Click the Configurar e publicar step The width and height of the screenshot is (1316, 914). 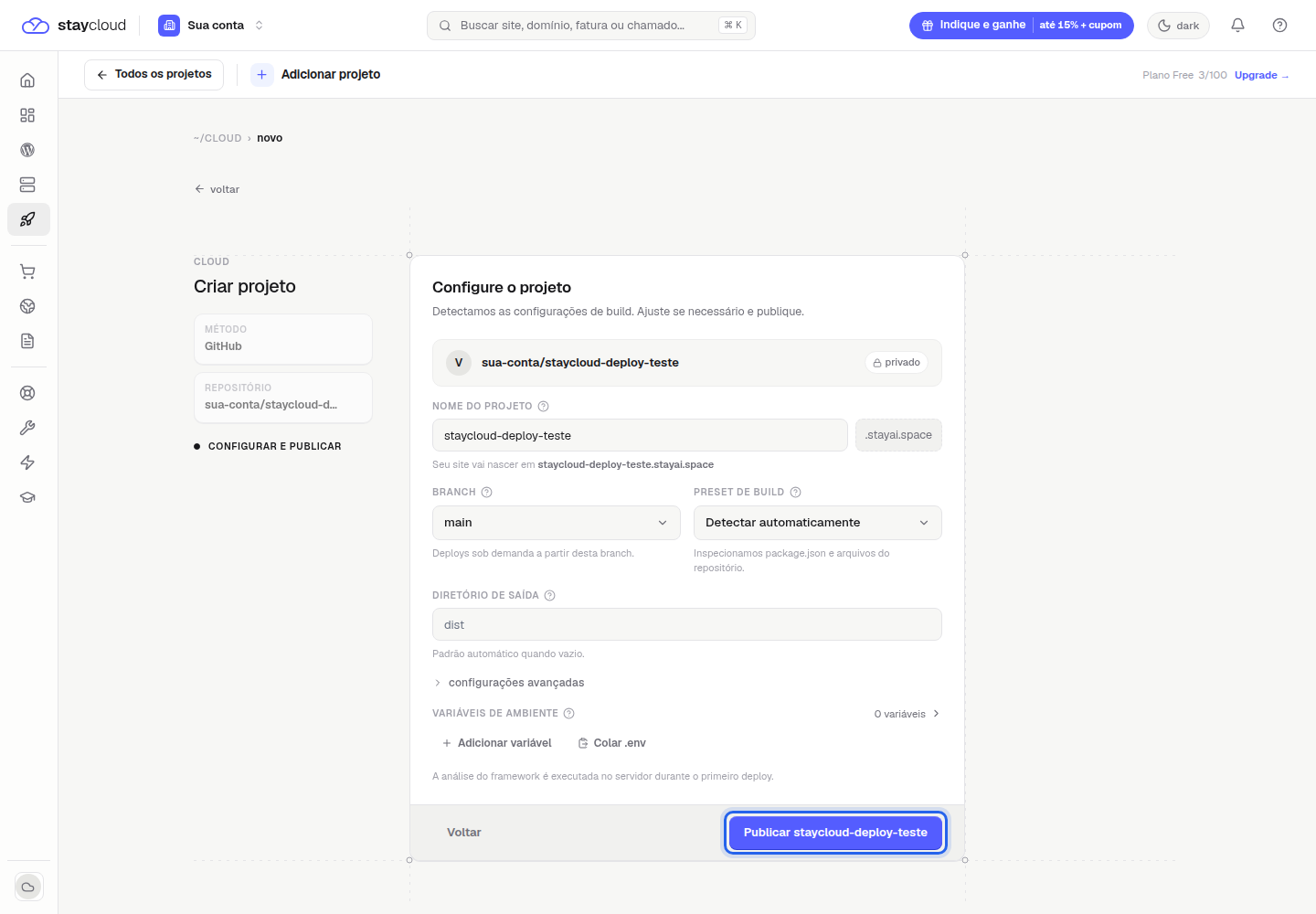point(268,446)
